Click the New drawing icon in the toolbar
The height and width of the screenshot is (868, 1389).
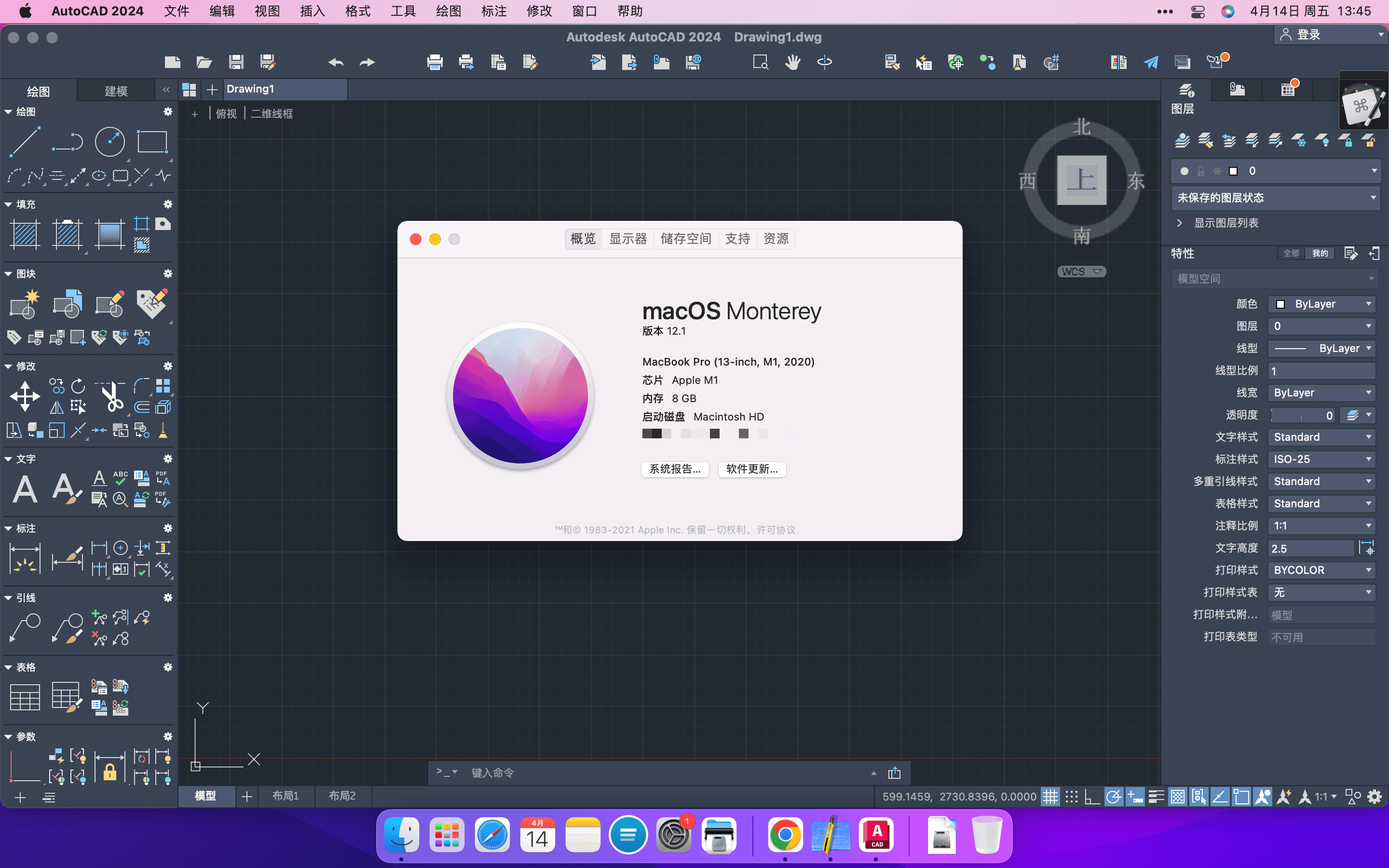(x=172, y=62)
